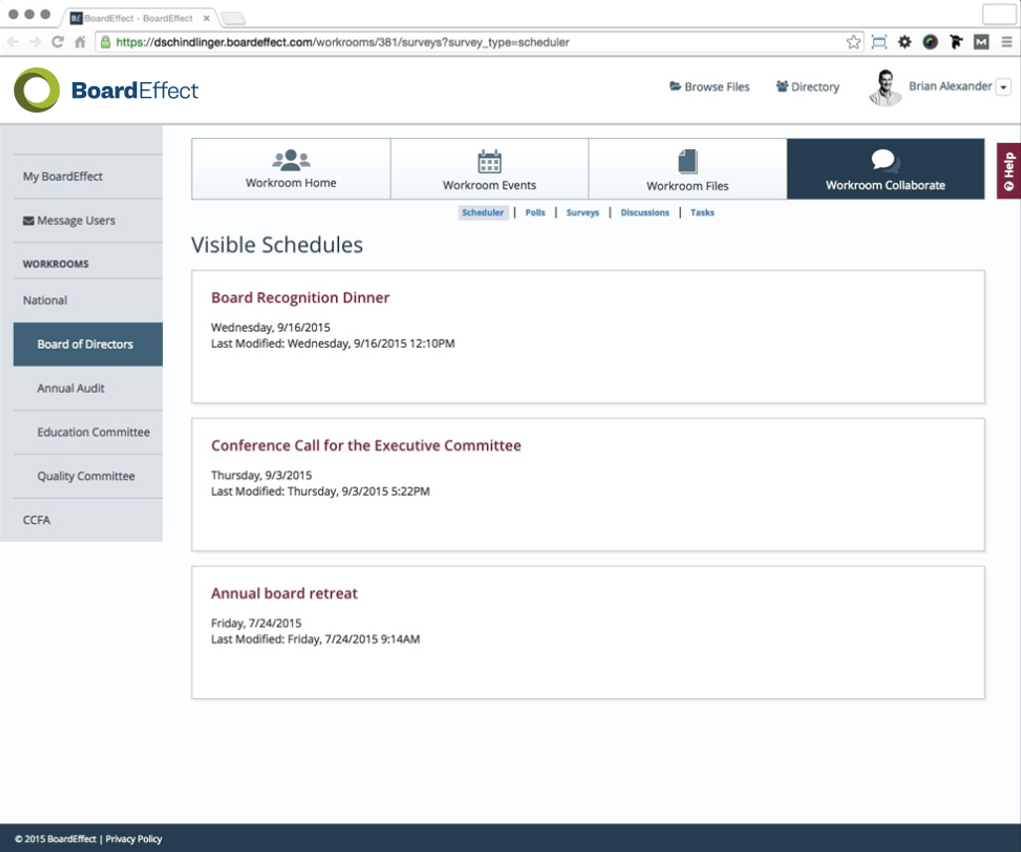This screenshot has width=1021, height=852.
Task: Open Conference Call for the Executive Committee
Action: tap(366, 446)
